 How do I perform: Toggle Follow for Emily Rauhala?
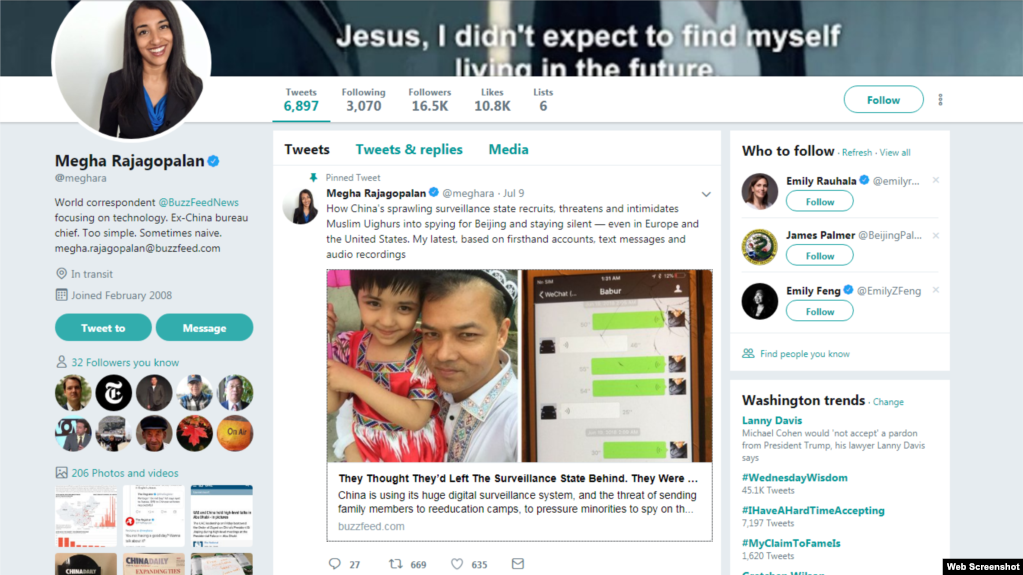coord(819,202)
